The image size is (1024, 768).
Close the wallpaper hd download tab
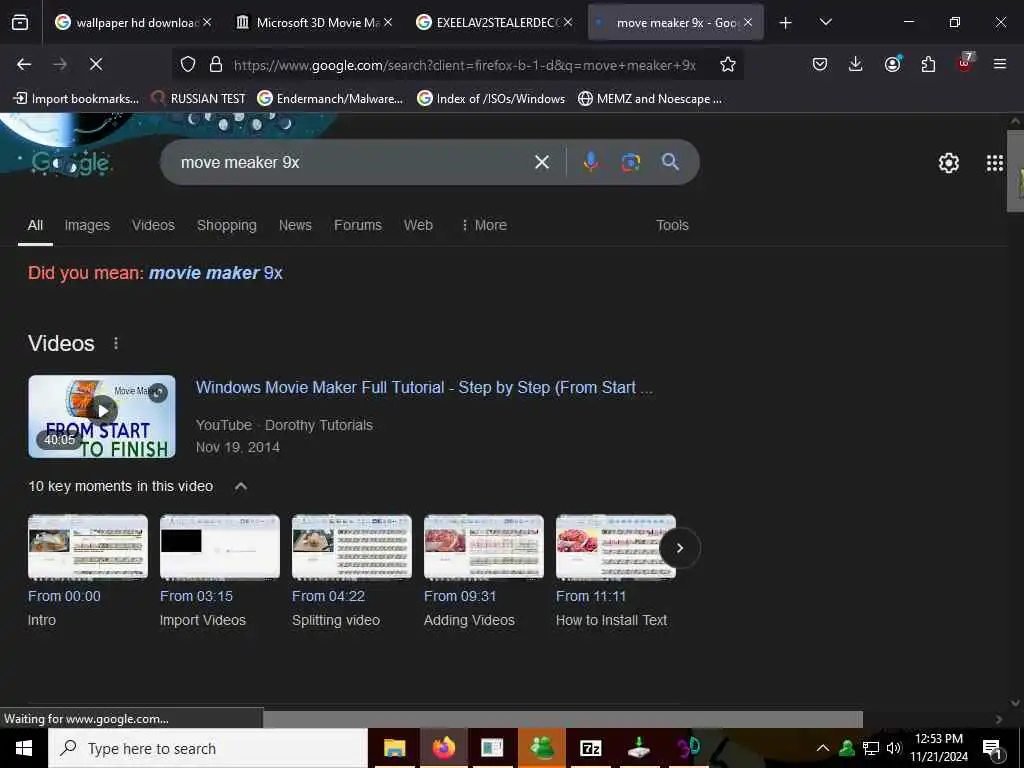207,23
